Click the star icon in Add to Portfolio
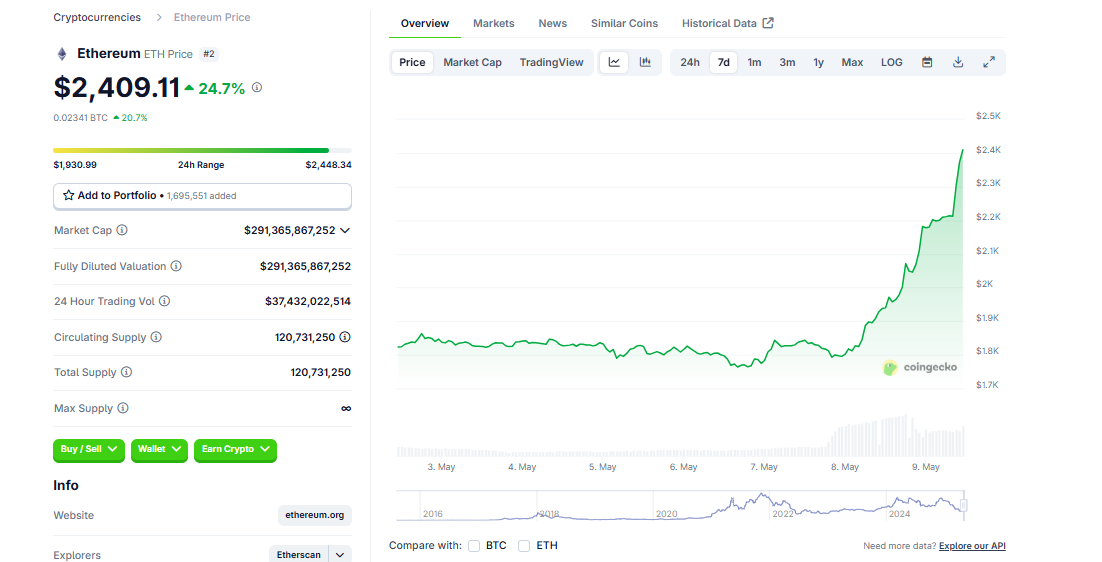Screen dimensions: 1102x562 click(68, 195)
